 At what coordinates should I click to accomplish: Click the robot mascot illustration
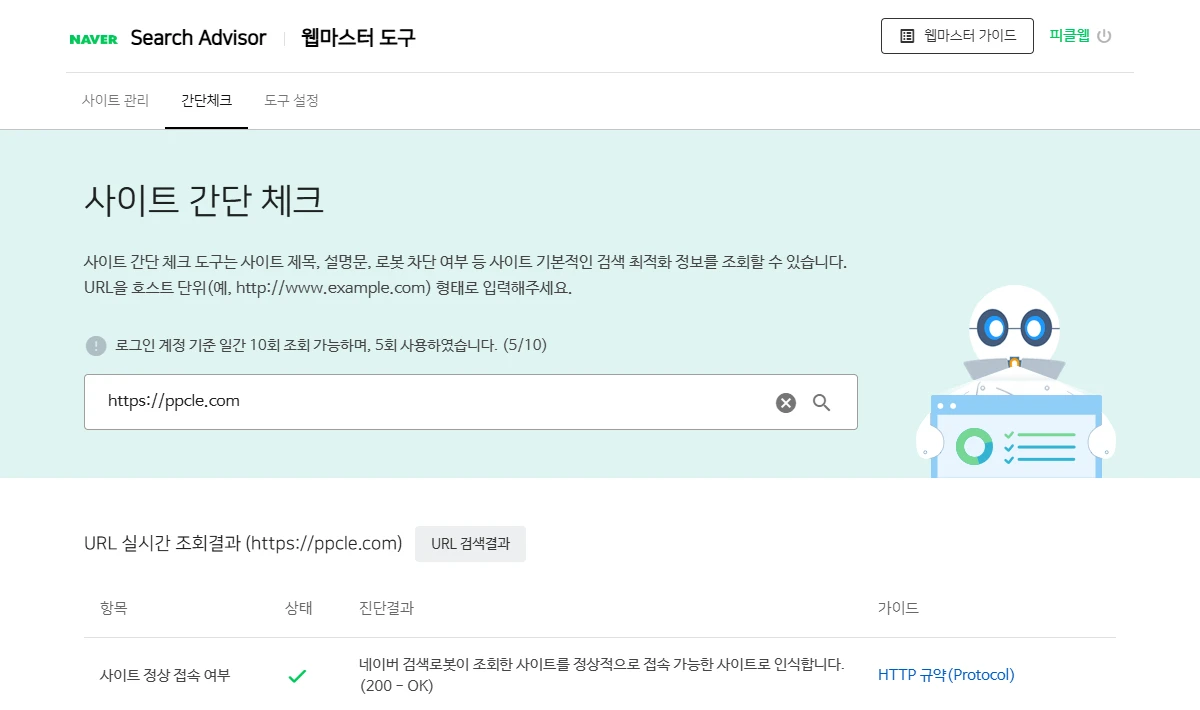point(1014,380)
